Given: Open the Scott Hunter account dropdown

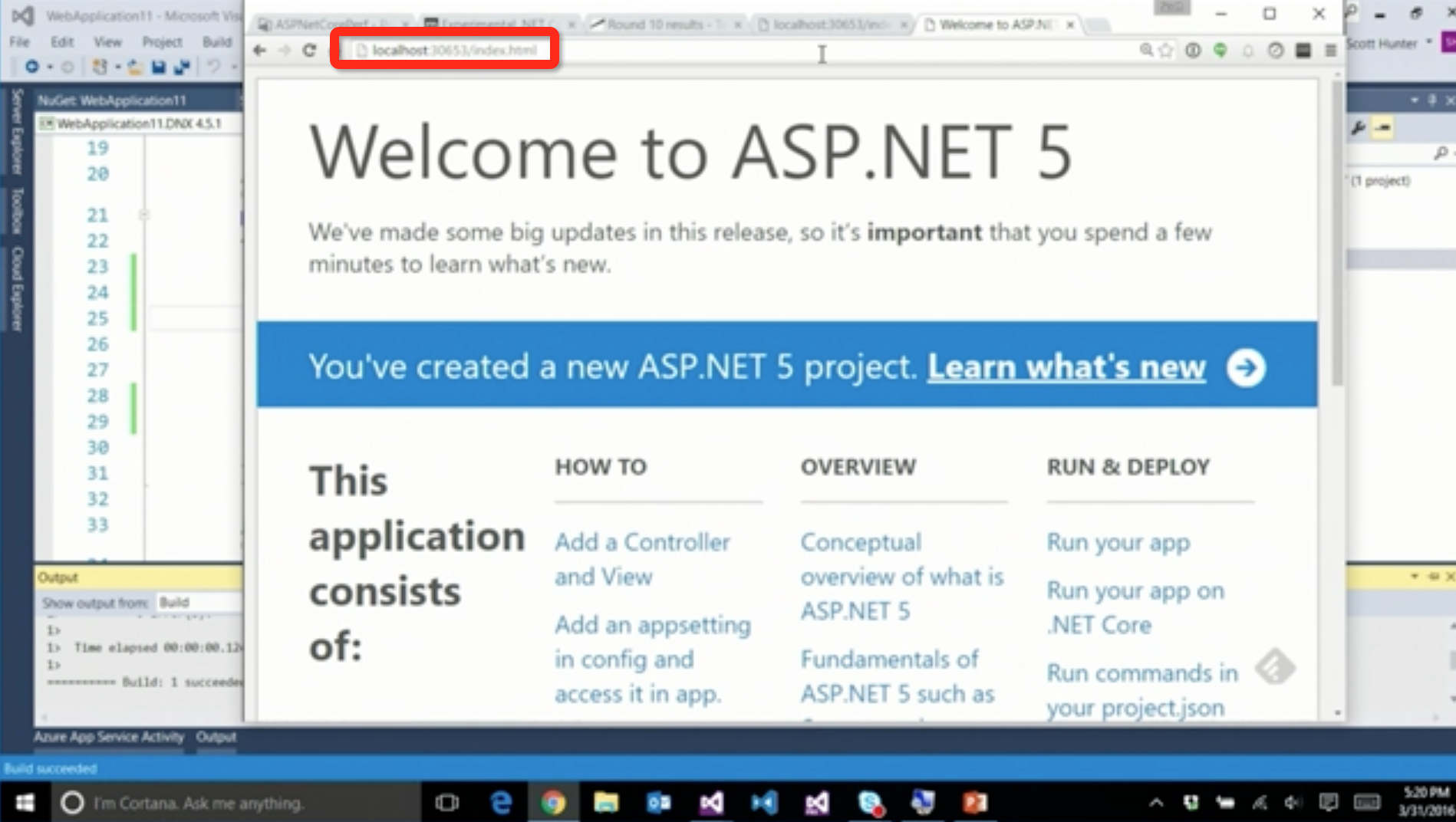Looking at the screenshot, I should (x=1389, y=44).
